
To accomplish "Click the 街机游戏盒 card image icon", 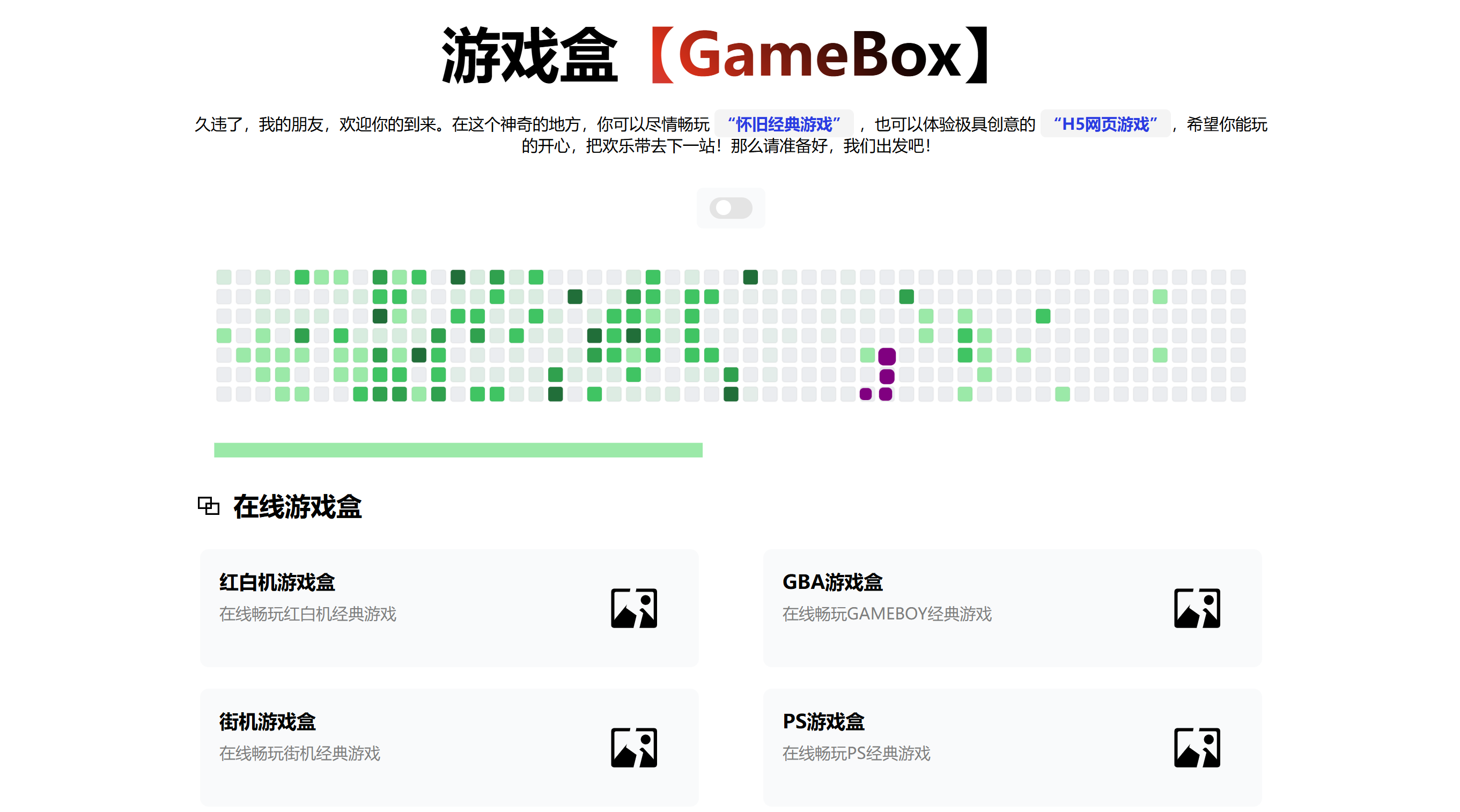I will 633,748.
